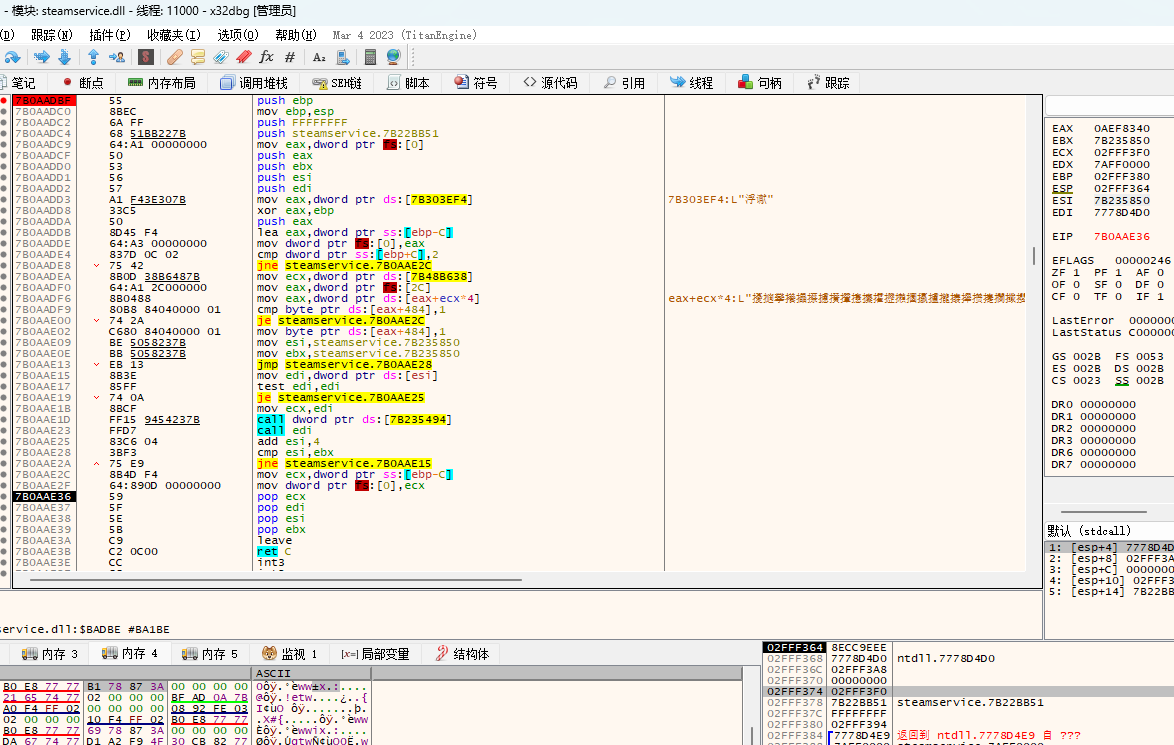The image size is (1174, 745).
Task: Open the Calculator icon
Action: [370, 57]
